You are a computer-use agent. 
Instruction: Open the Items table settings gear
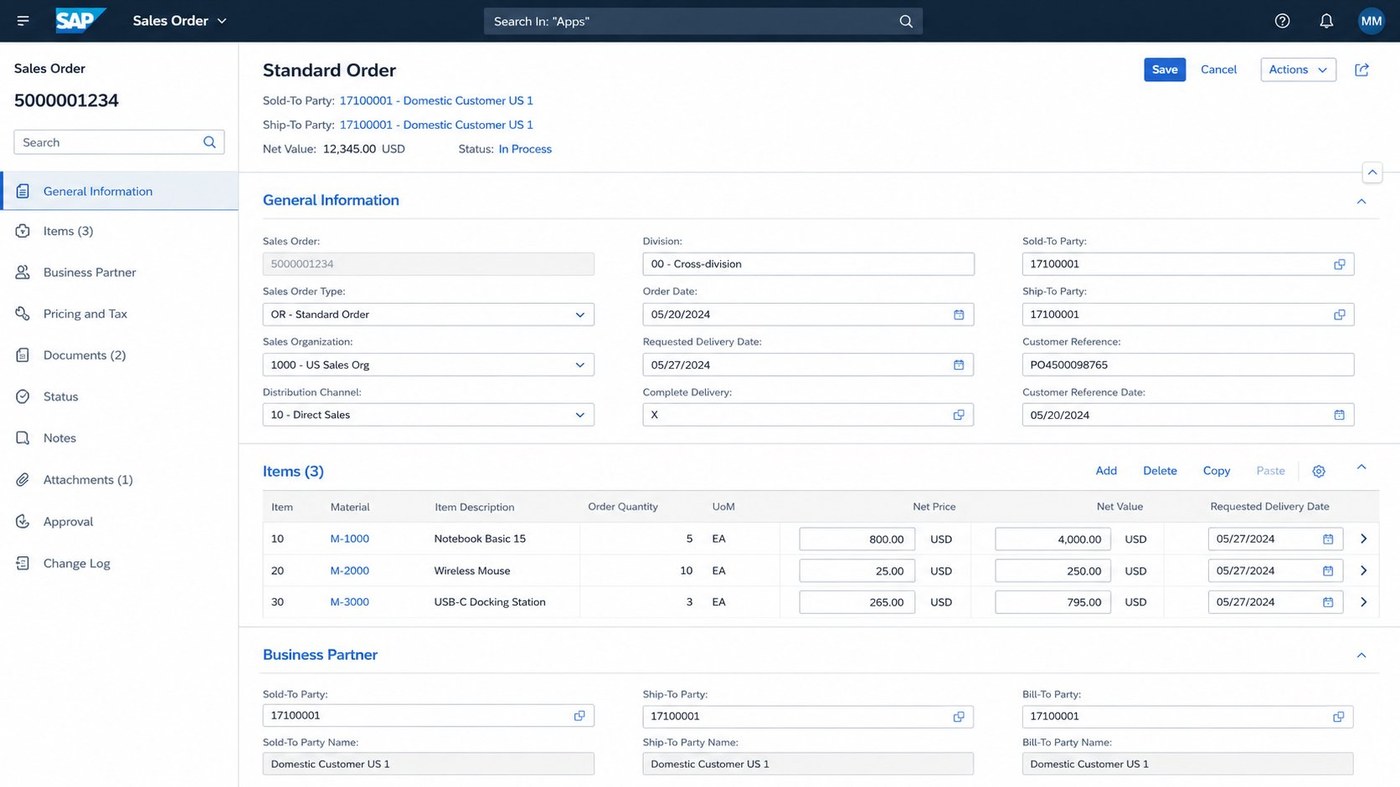[x=1318, y=471]
